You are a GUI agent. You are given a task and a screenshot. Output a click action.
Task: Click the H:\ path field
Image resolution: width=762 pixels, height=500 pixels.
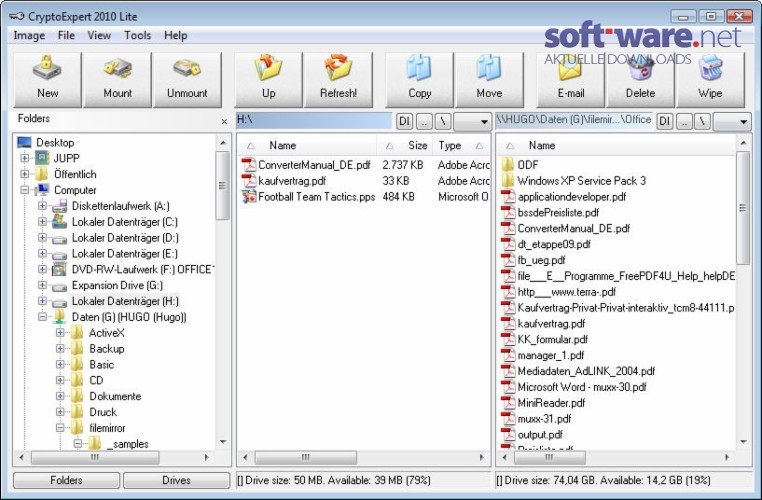click(x=313, y=121)
